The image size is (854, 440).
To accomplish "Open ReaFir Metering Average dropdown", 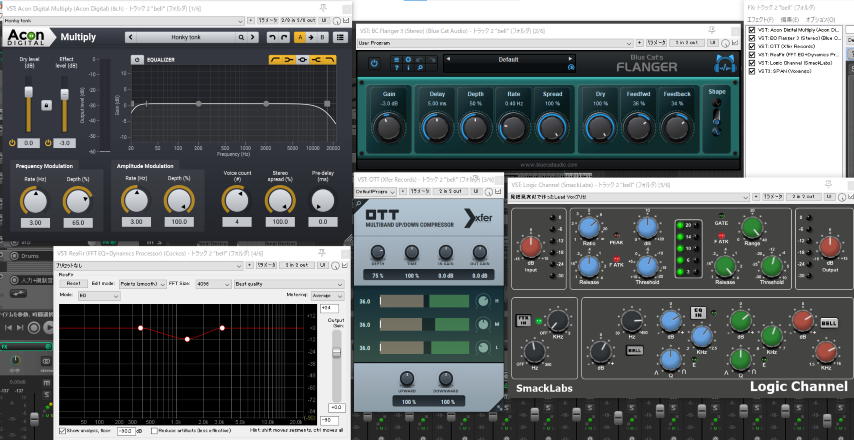I will coord(327,295).
